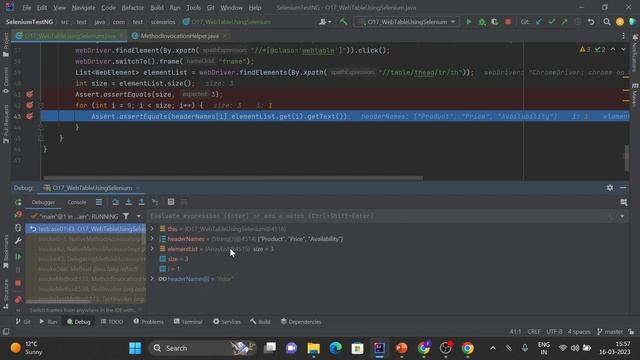
Task: Click the Step Out button in the debugger toolbar
Action: [x=142, y=202]
